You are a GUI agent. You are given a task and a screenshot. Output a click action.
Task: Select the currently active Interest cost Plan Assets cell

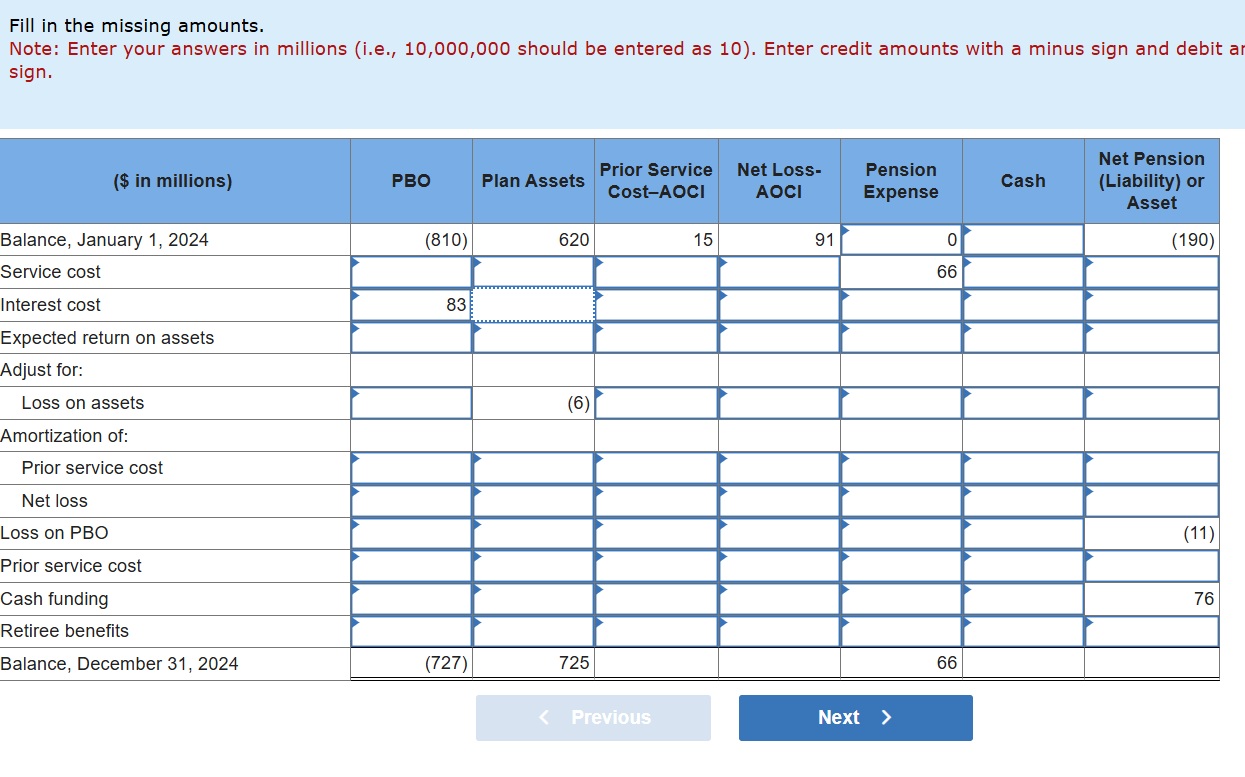point(533,305)
